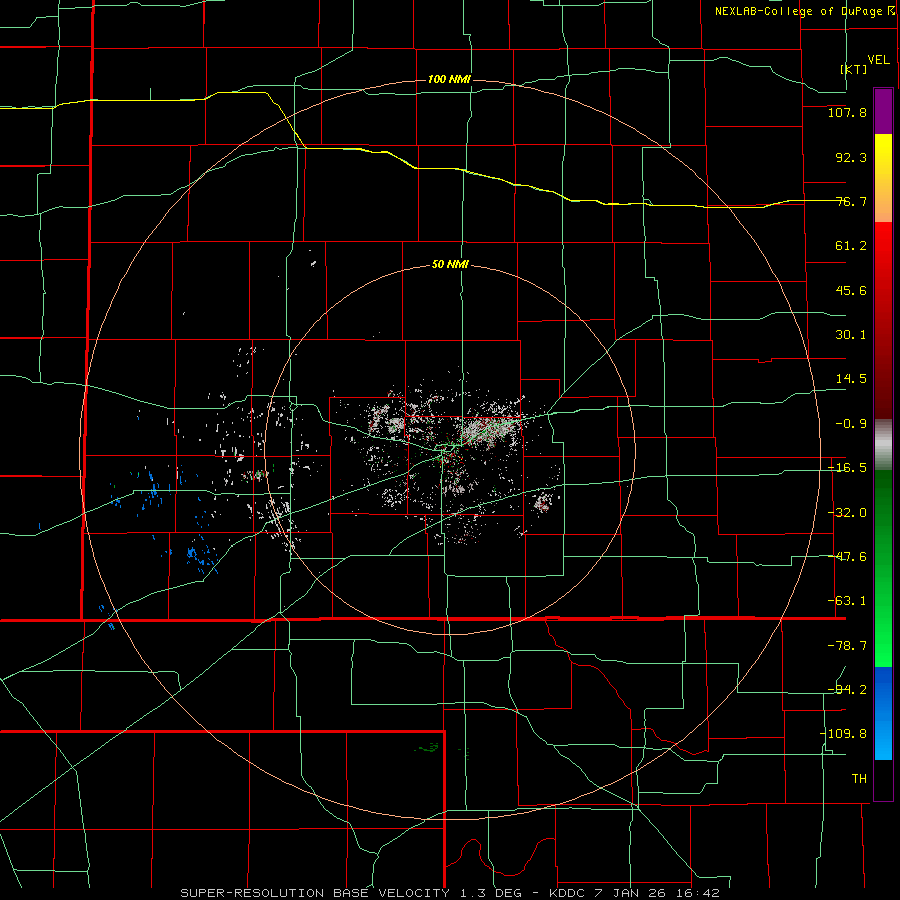Click the 76.7 velocity scale label

pos(851,201)
